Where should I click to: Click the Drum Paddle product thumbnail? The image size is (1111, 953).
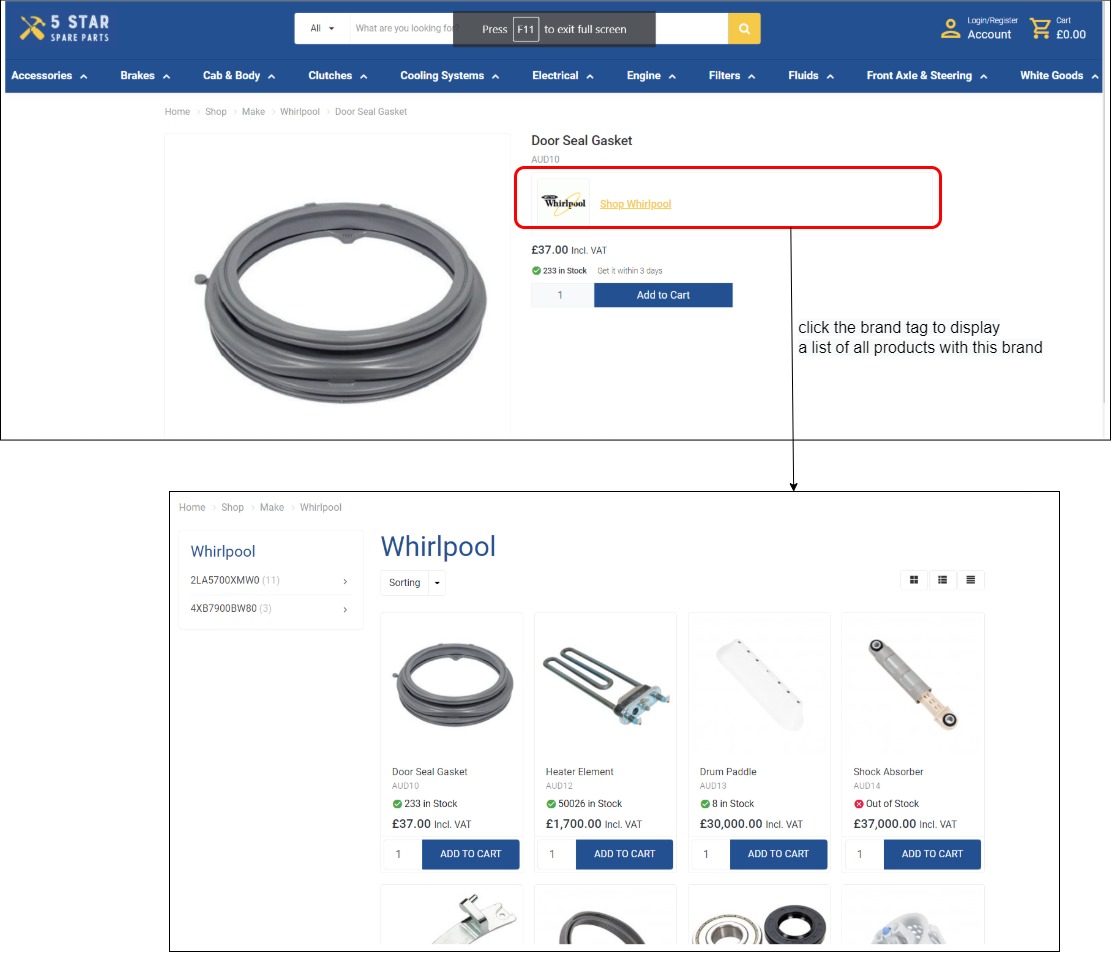coord(759,685)
